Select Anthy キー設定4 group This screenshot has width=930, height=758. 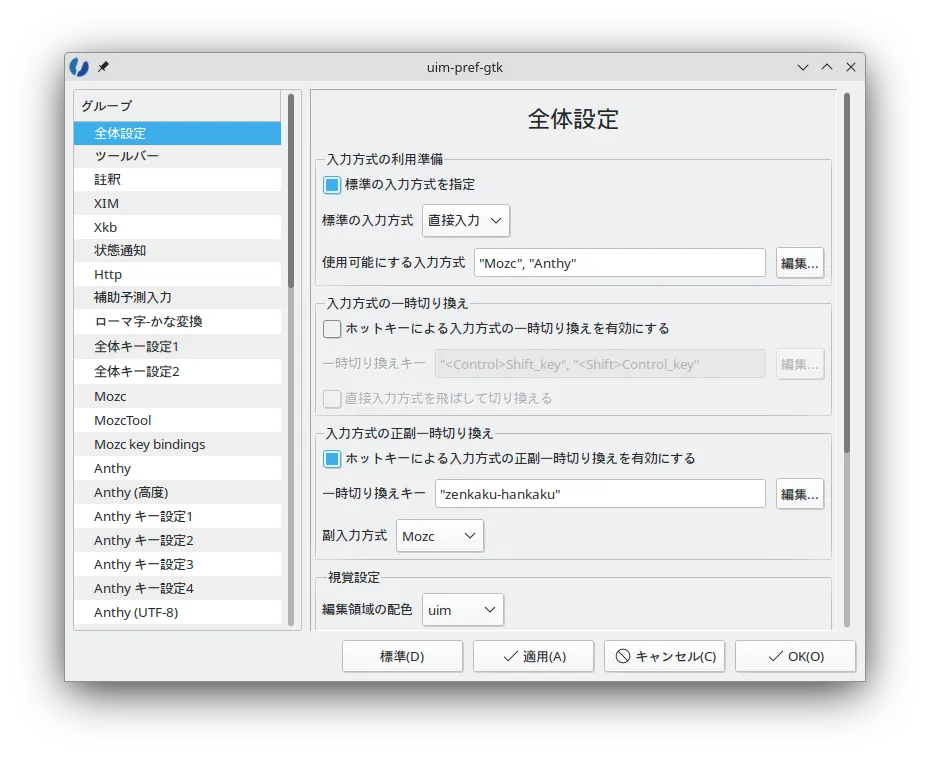click(x=177, y=588)
